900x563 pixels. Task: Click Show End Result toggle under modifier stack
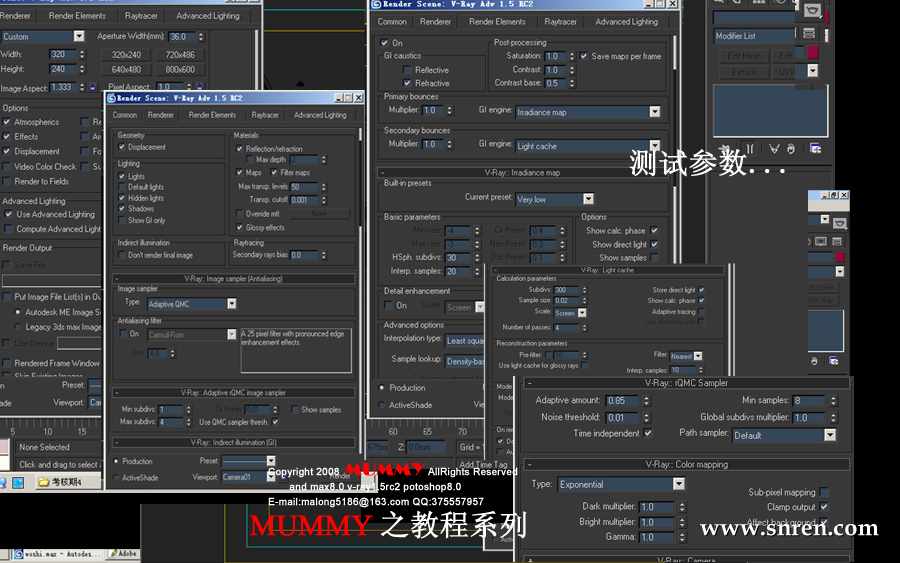(x=750, y=149)
